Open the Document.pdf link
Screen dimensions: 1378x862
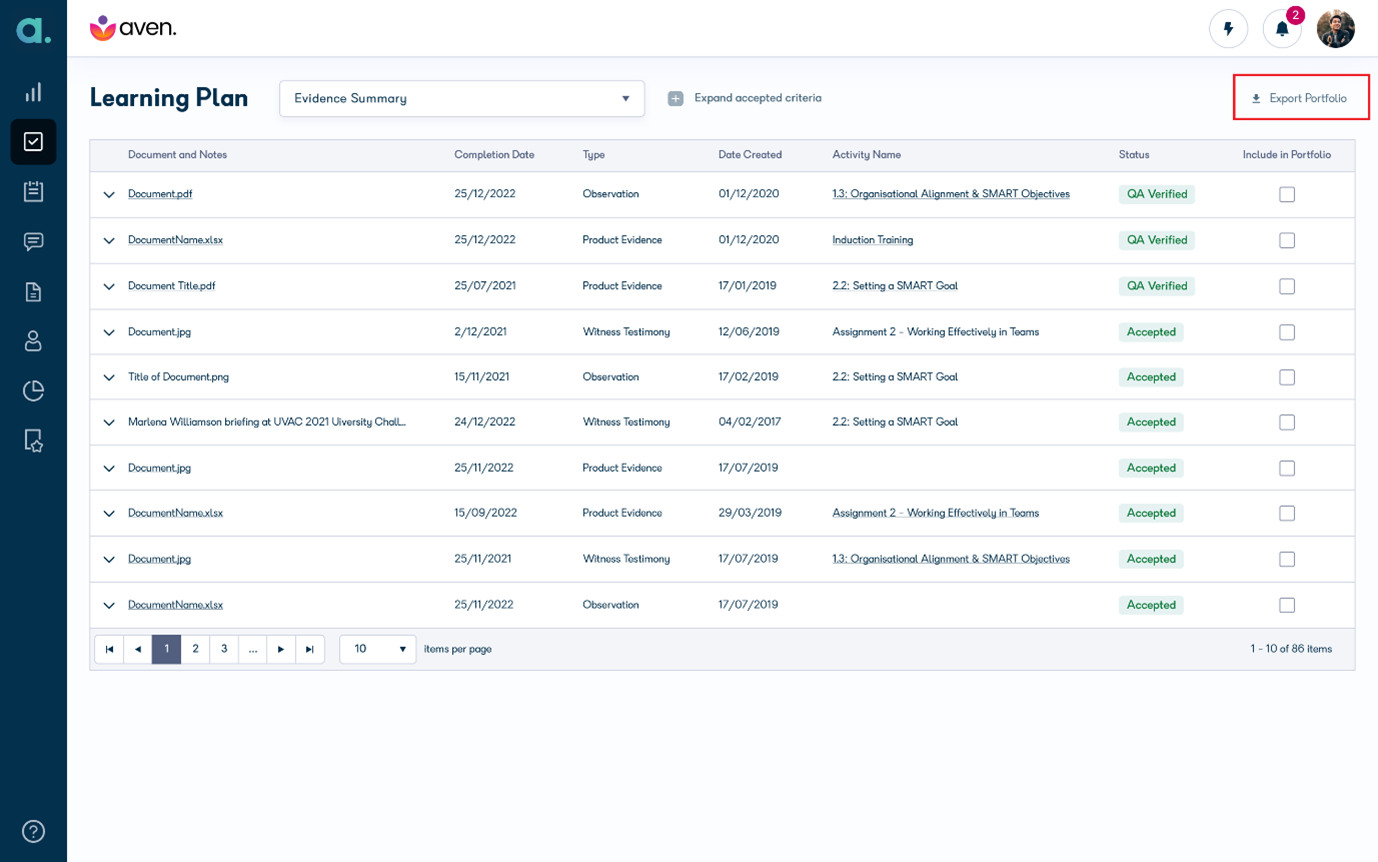pos(160,194)
